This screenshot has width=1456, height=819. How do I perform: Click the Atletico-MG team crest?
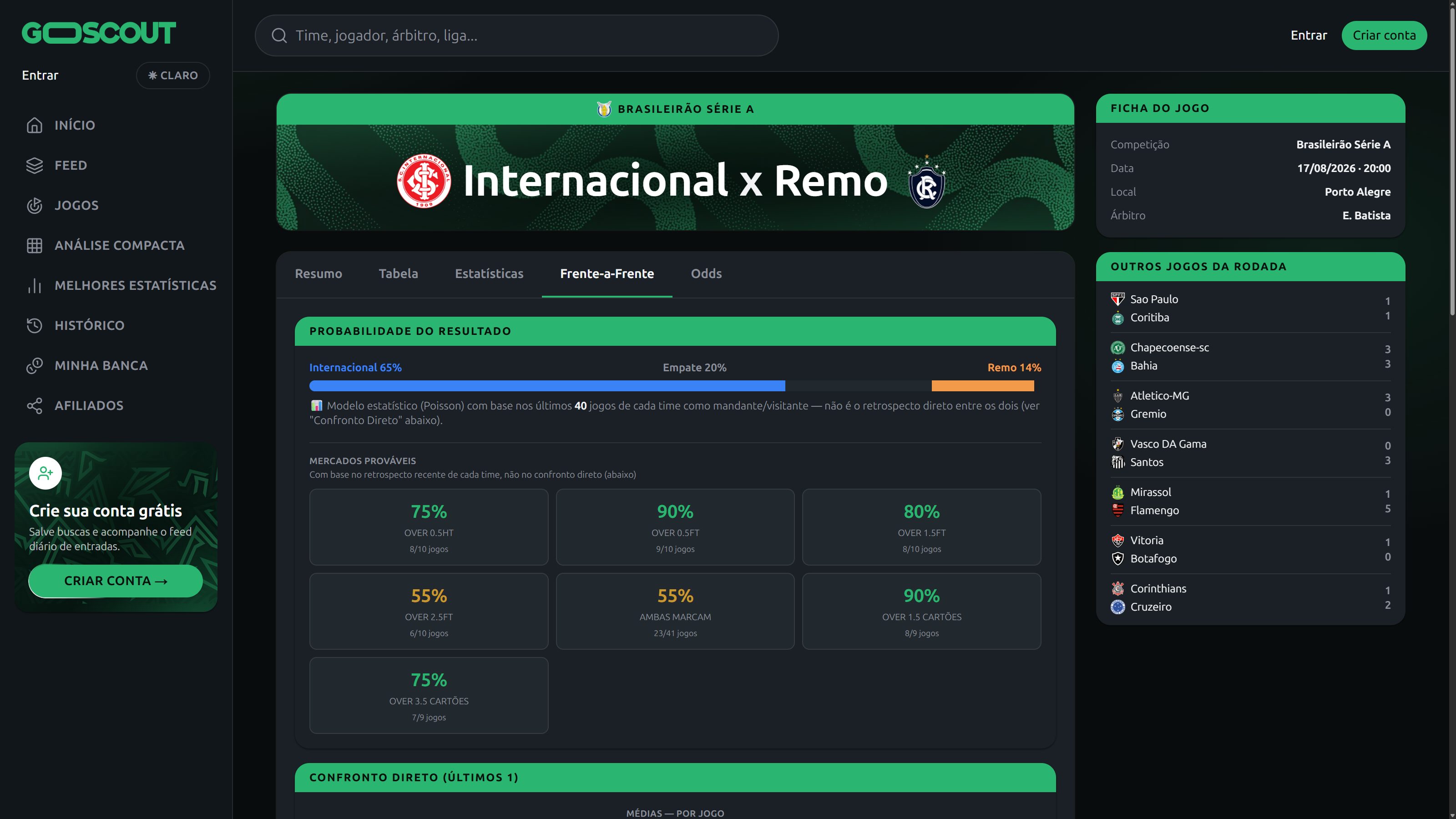point(1117,396)
